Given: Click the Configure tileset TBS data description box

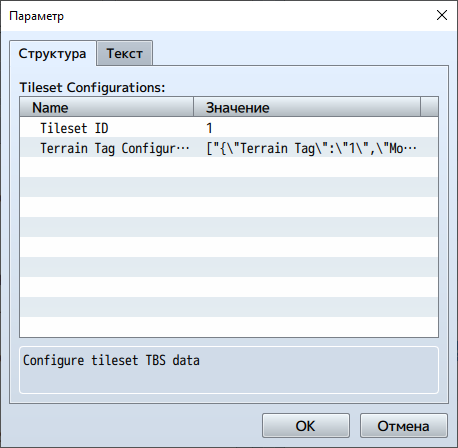Looking at the screenshot, I should click(x=229, y=370).
